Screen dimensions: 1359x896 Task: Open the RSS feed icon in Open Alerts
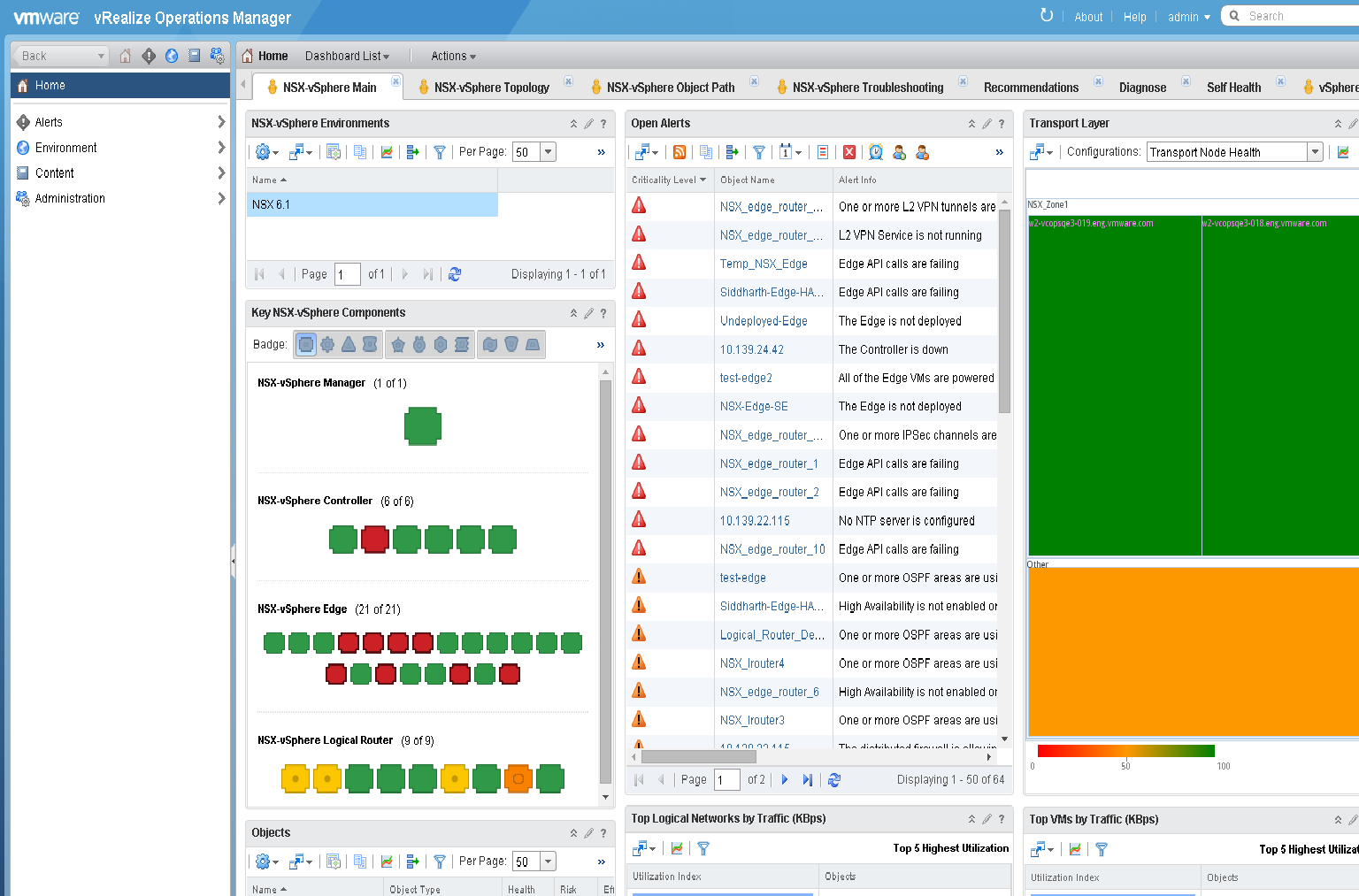coord(679,152)
